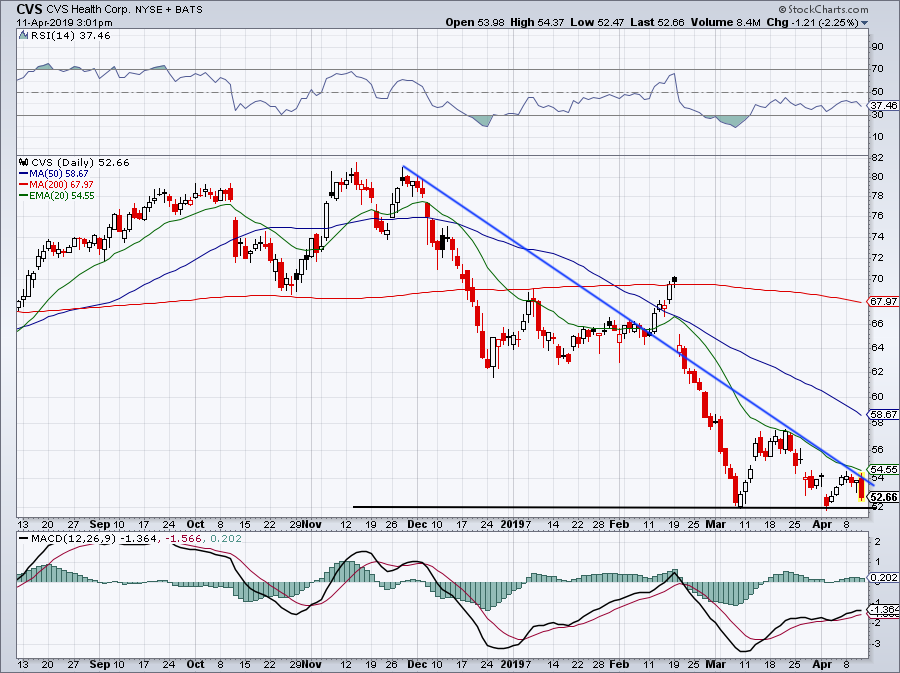Click the NYSE + BATS exchange label
This screenshot has height=673, width=900.
(168, 10)
